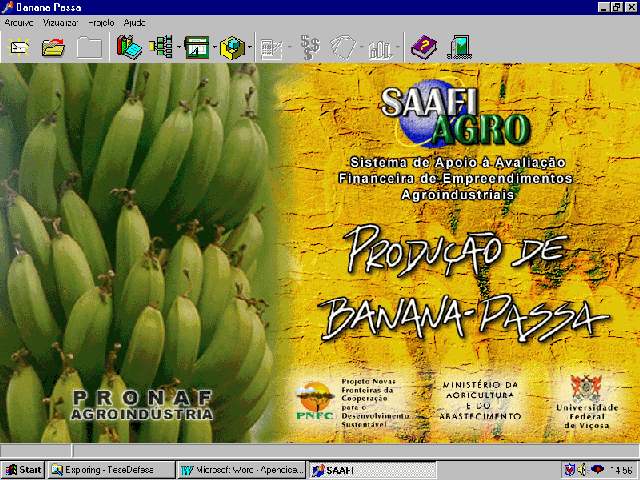Click the exit door icon
The height and width of the screenshot is (480, 640).
(x=460, y=47)
